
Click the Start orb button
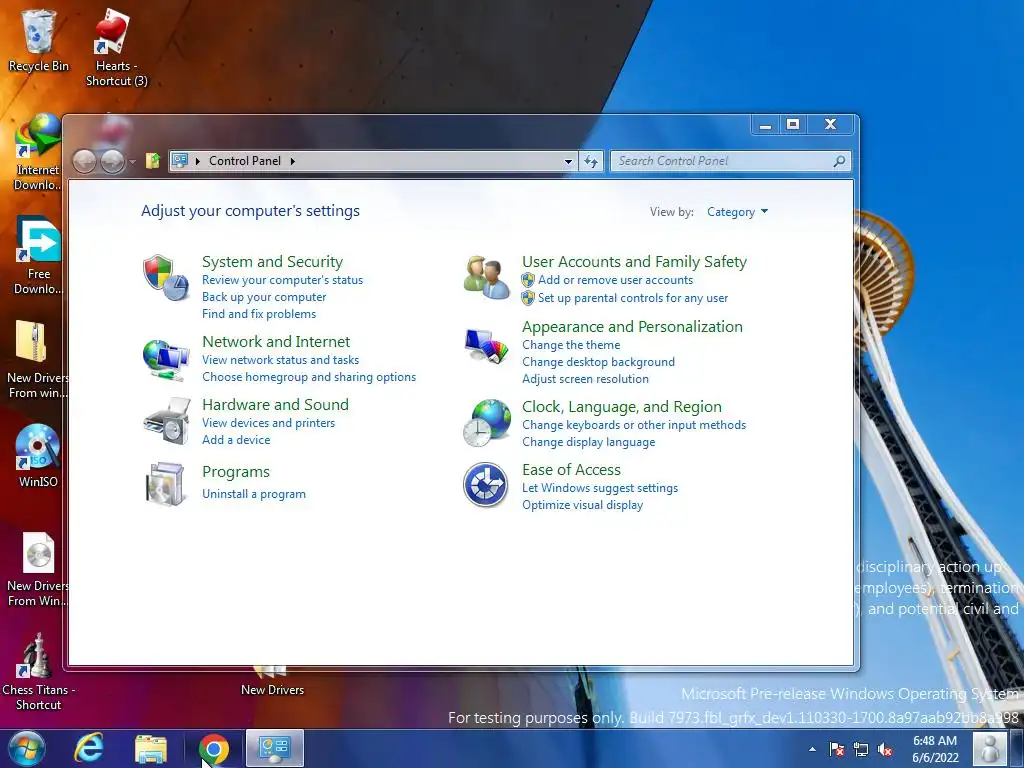pyautogui.click(x=26, y=748)
